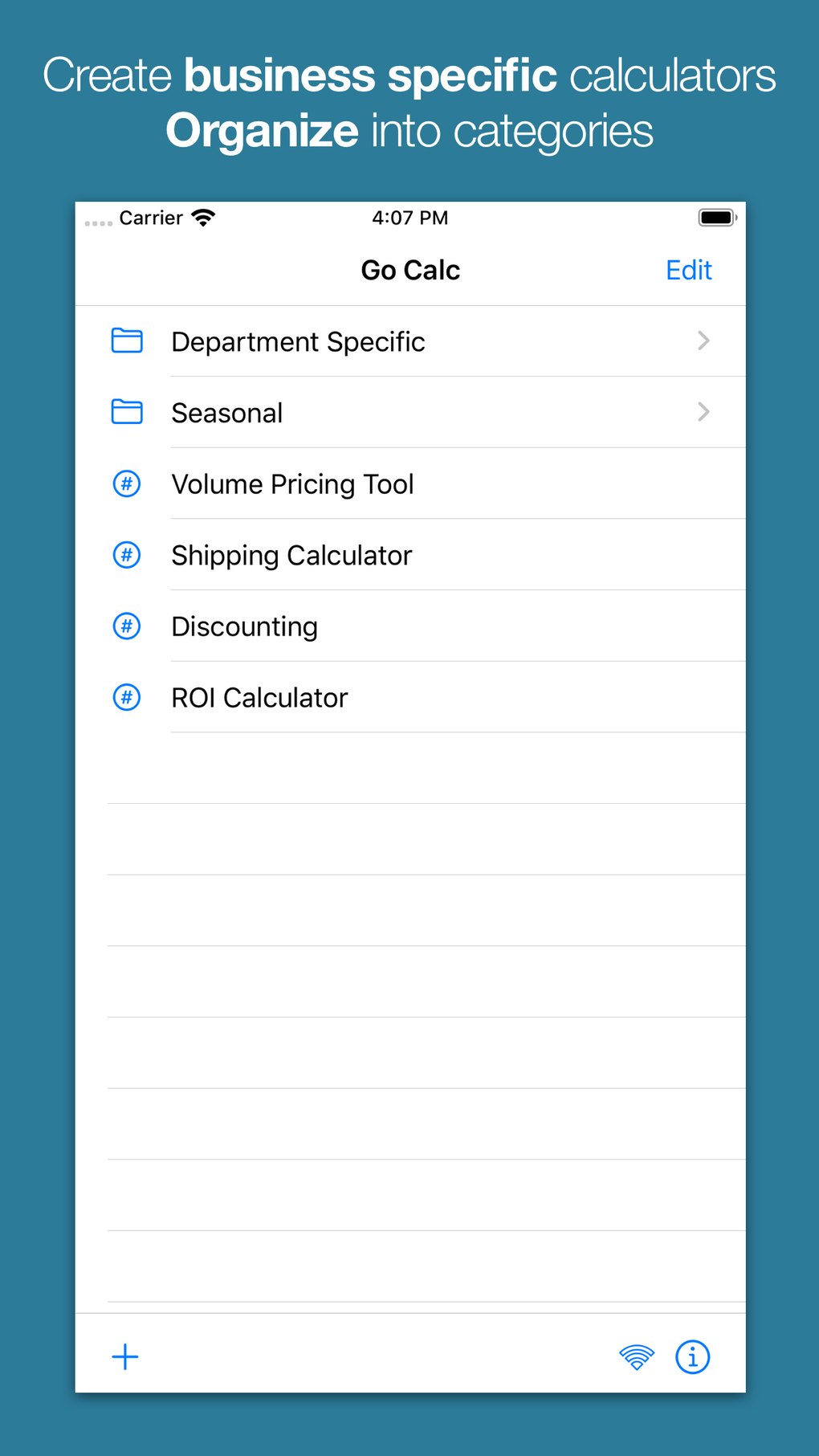
Task: Add a new calculator with the plus icon
Action: (x=124, y=1356)
